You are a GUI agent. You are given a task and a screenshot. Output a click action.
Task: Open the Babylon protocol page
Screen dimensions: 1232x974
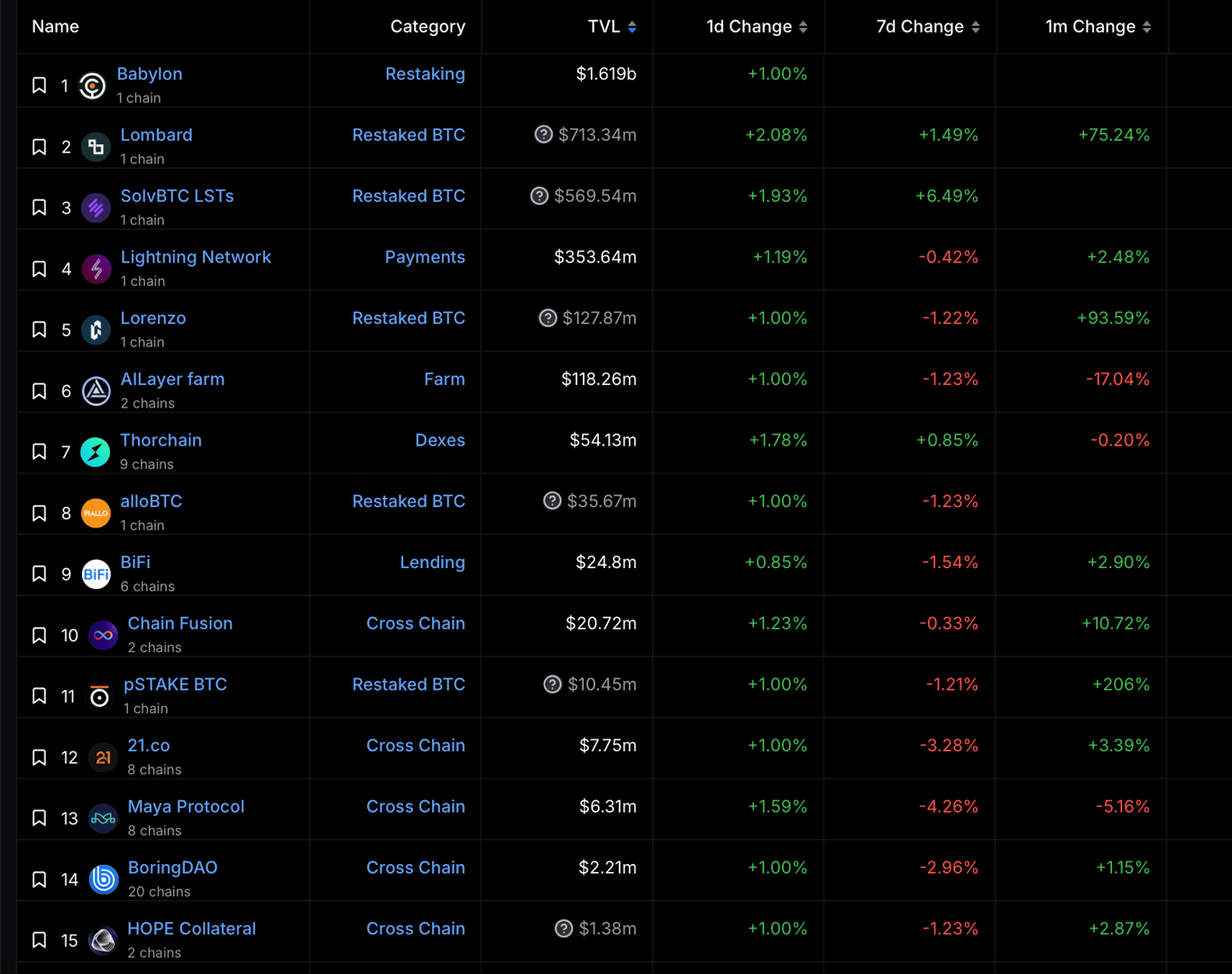point(150,74)
